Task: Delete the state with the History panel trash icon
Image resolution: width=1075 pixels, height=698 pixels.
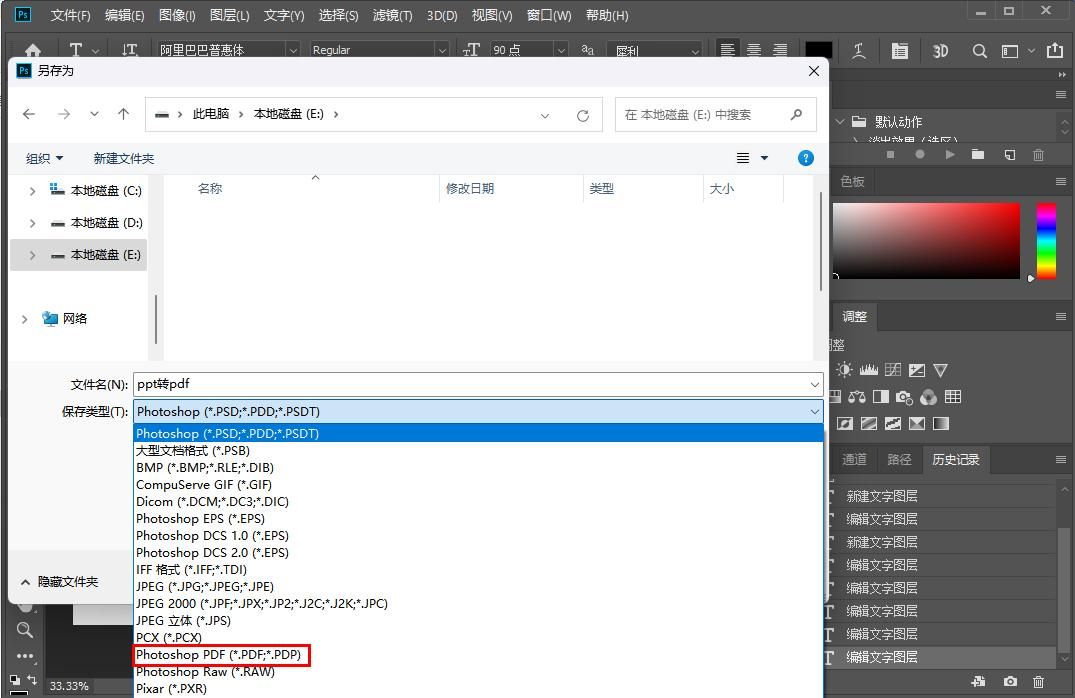Action: click(x=1039, y=682)
